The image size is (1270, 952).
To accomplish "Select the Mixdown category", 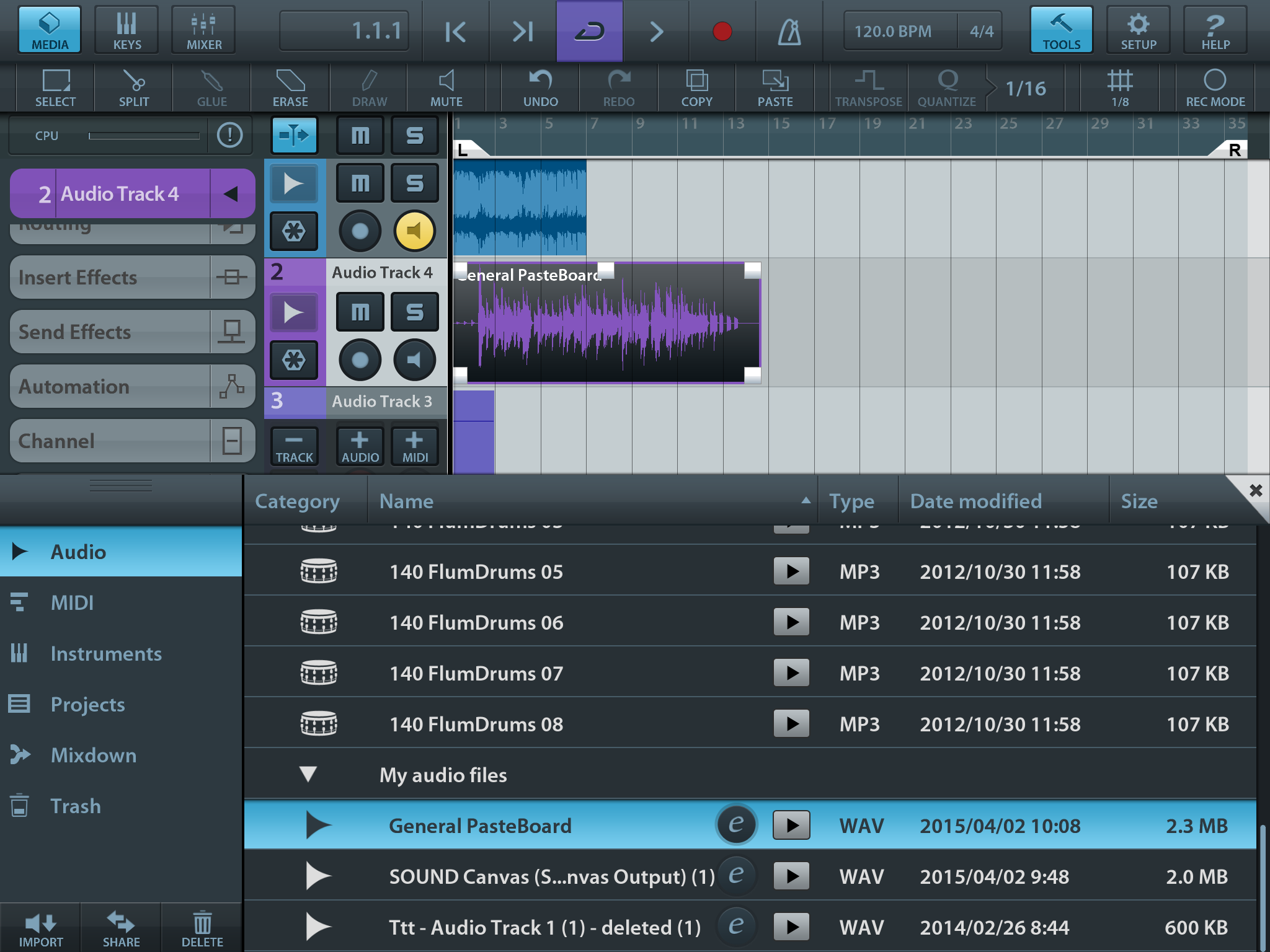I will pyautogui.click(x=121, y=755).
